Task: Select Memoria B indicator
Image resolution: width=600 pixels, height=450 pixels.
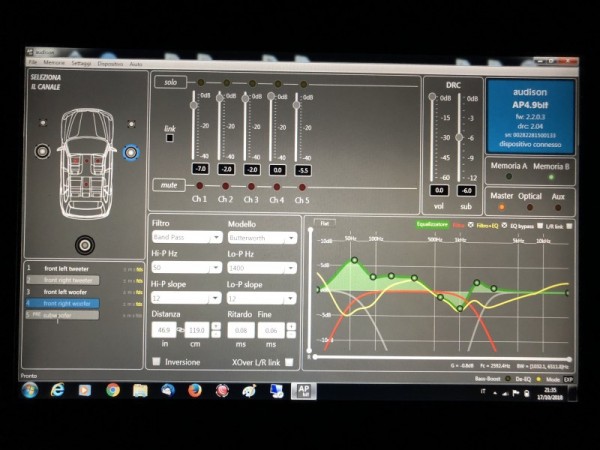Action: tap(551, 177)
